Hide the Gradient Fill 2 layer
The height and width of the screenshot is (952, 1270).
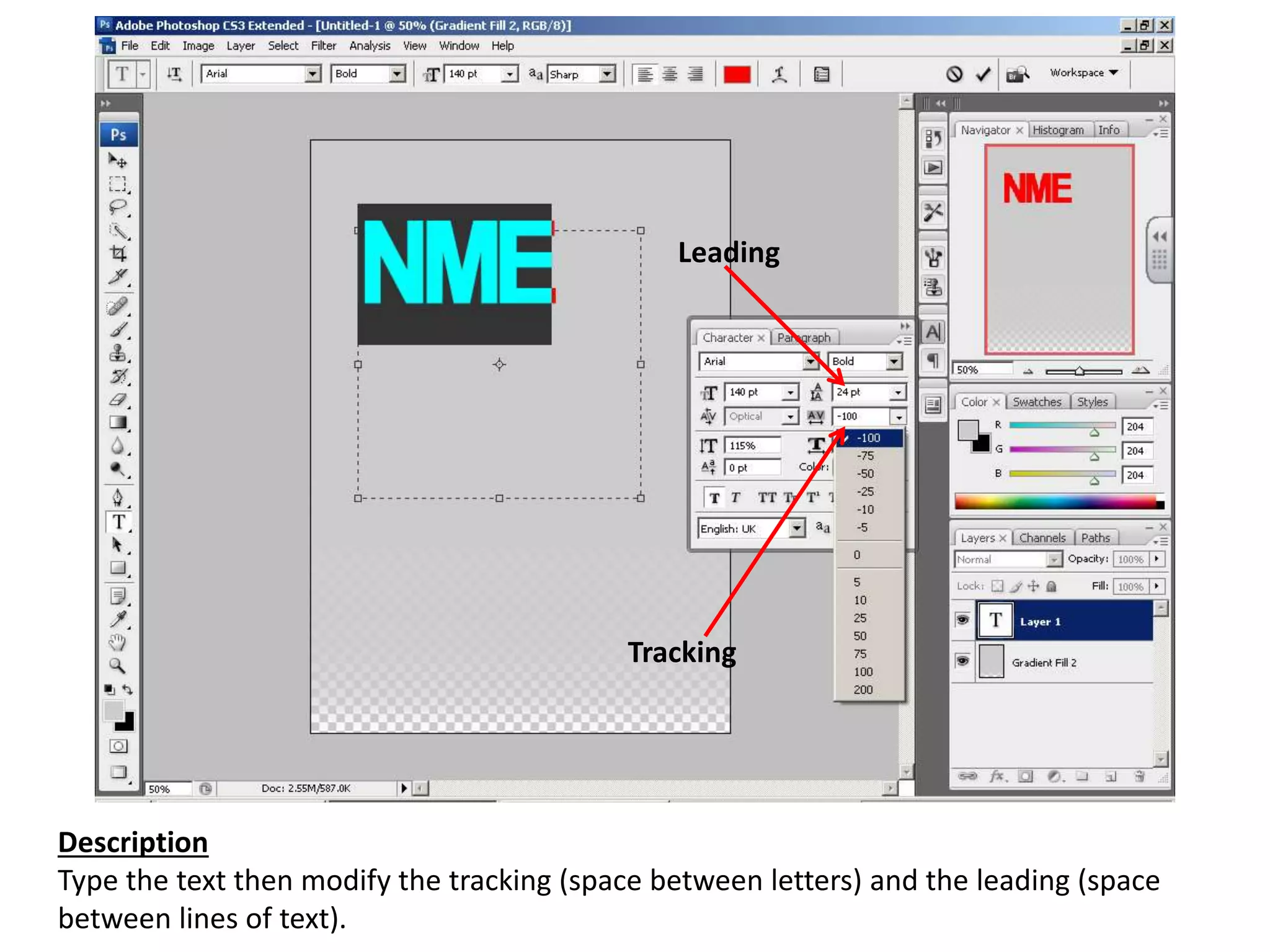[x=962, y=661]
